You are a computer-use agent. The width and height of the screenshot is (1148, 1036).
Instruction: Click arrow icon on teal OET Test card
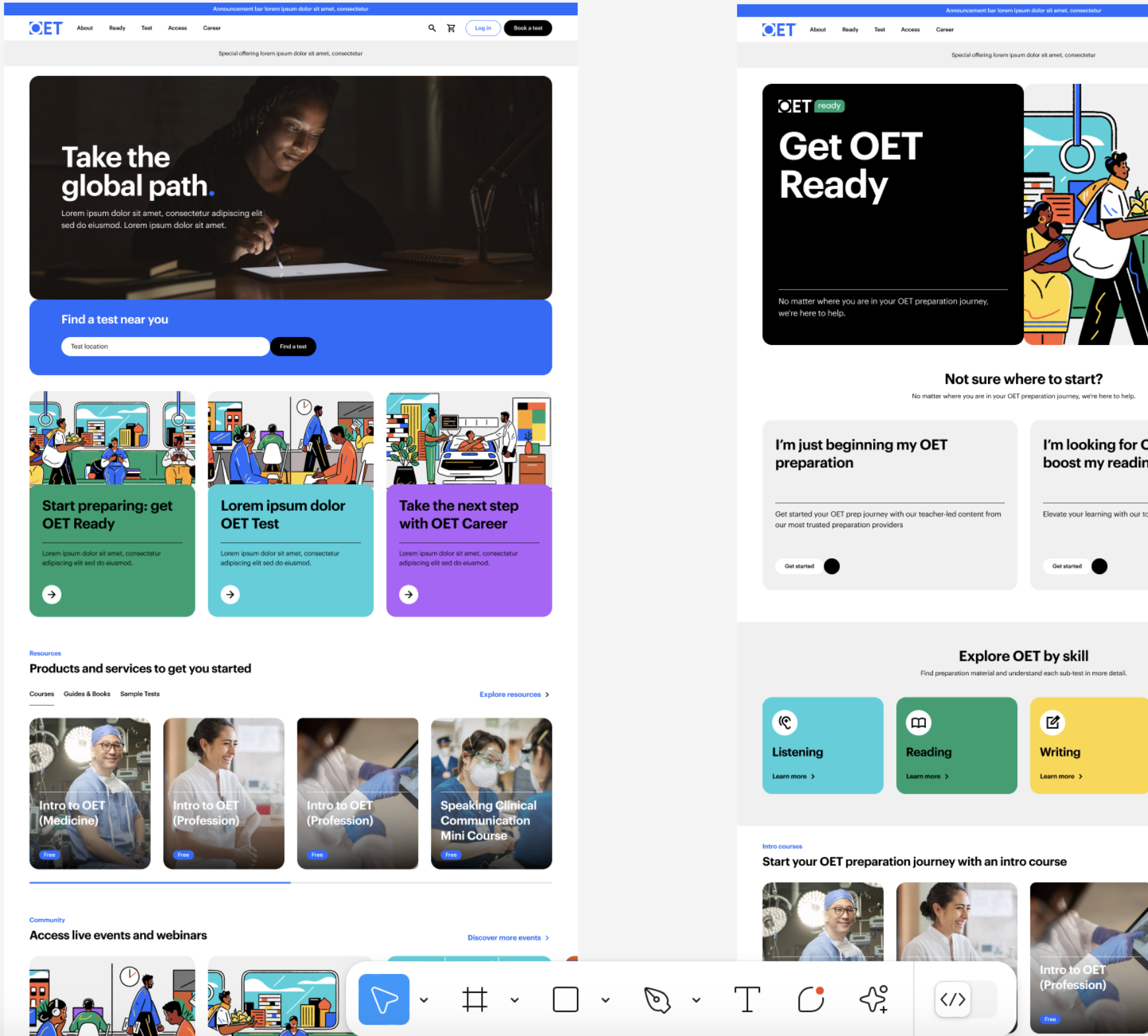pyautogui.click(x=230, y=594)
